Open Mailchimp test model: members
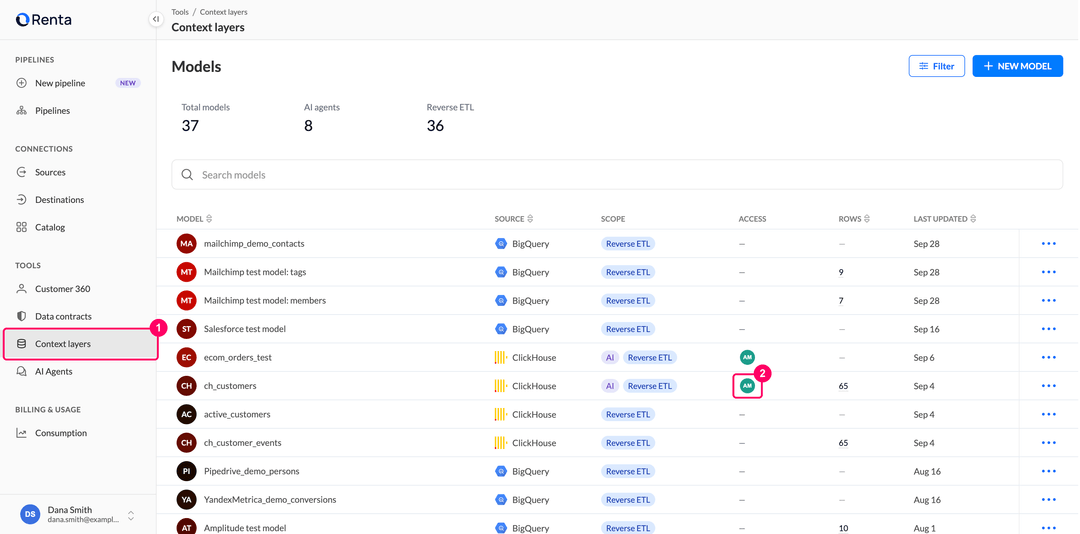1080x534 pixels. pyautogui.click(x=265, y=300)
